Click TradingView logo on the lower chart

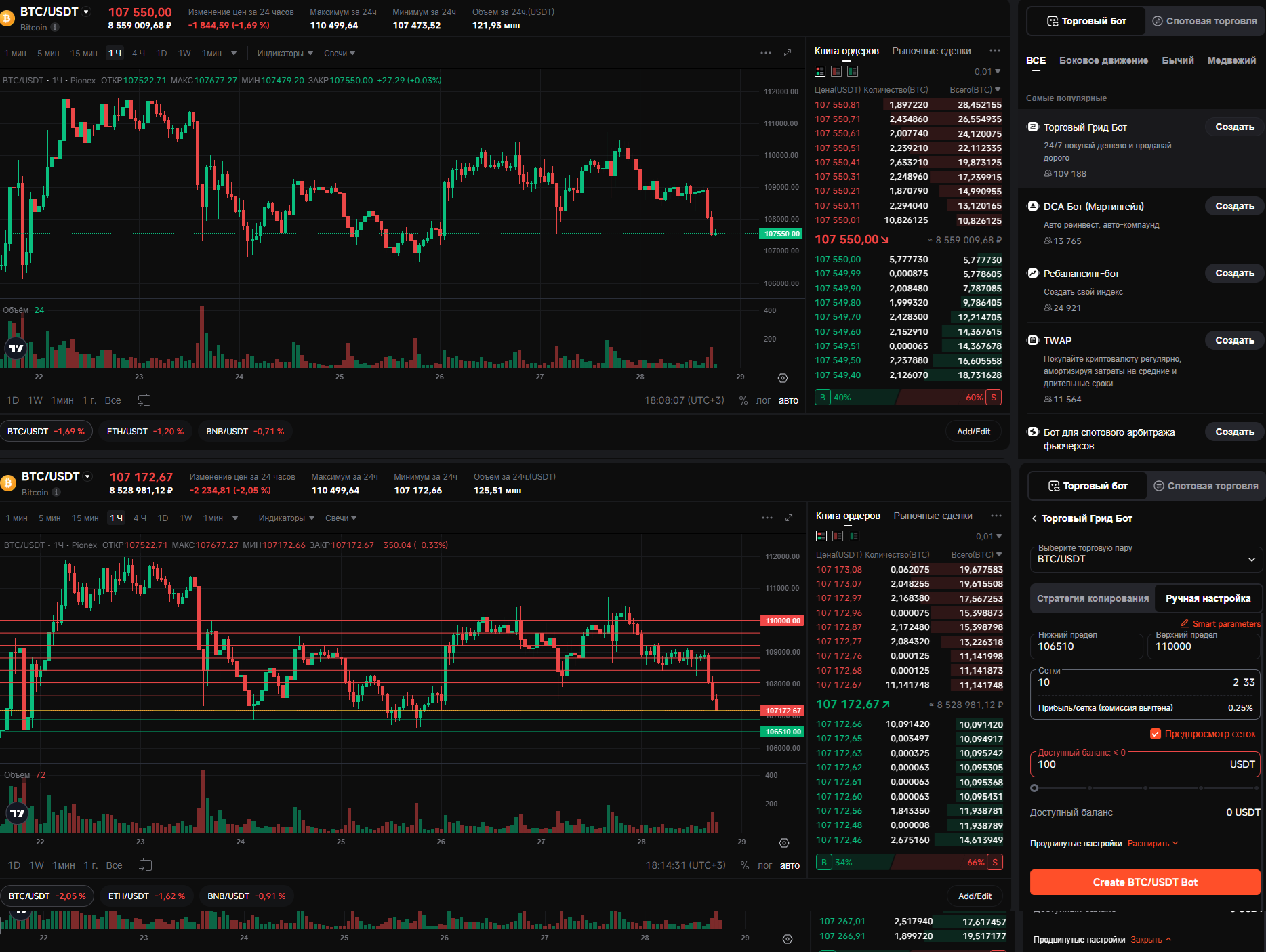17,813
